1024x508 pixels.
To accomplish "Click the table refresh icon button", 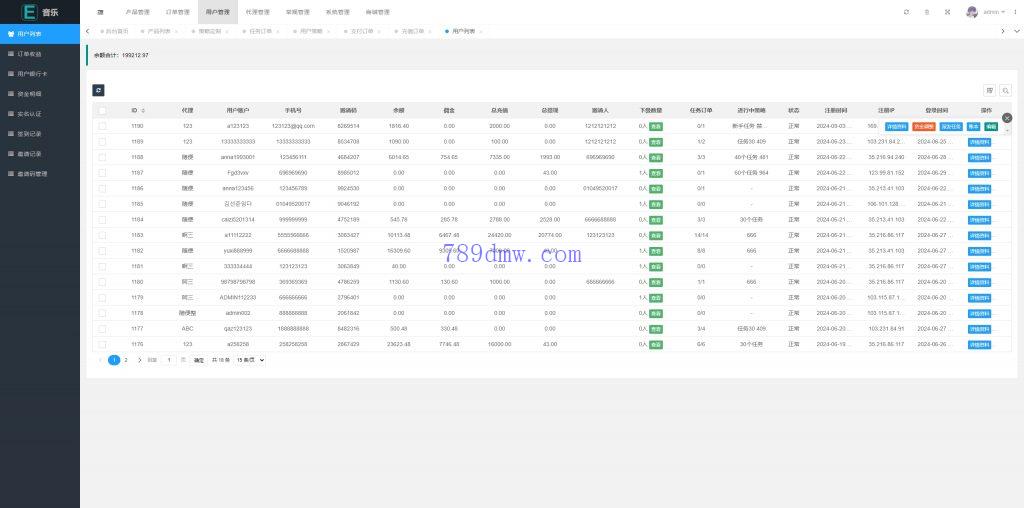I will 98,90.
